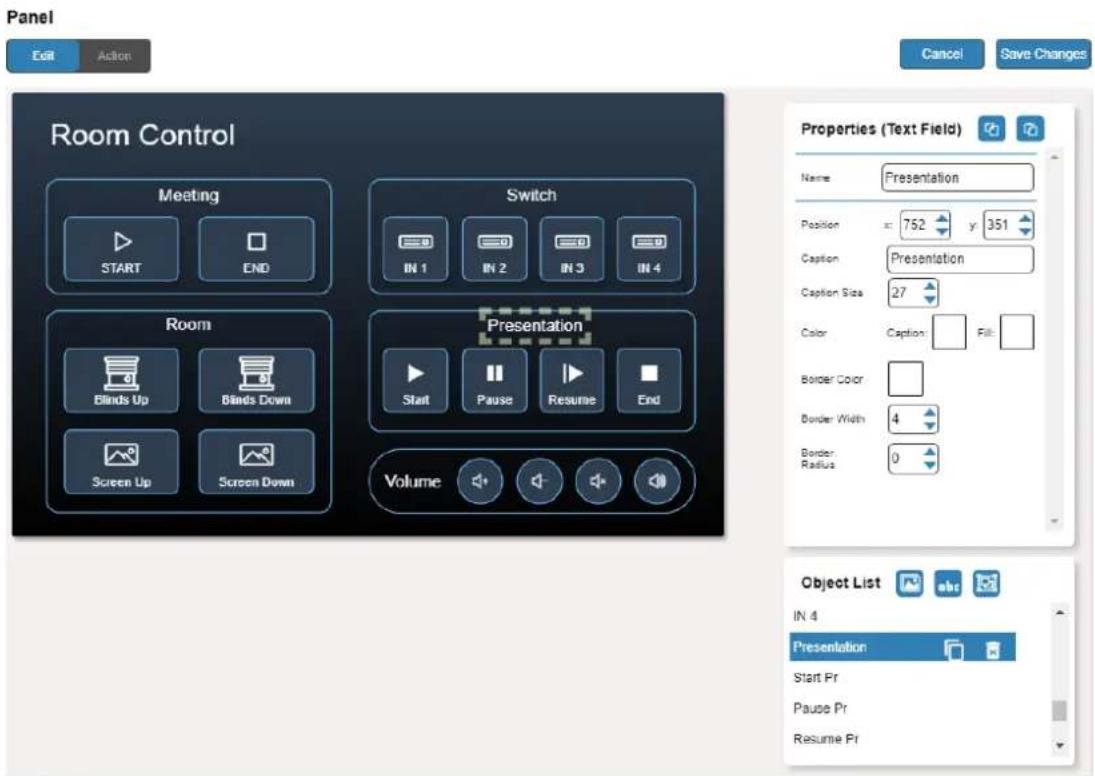Increase the Caption Size value
This screenshot has width=1095, height=776.
(930, 286)
